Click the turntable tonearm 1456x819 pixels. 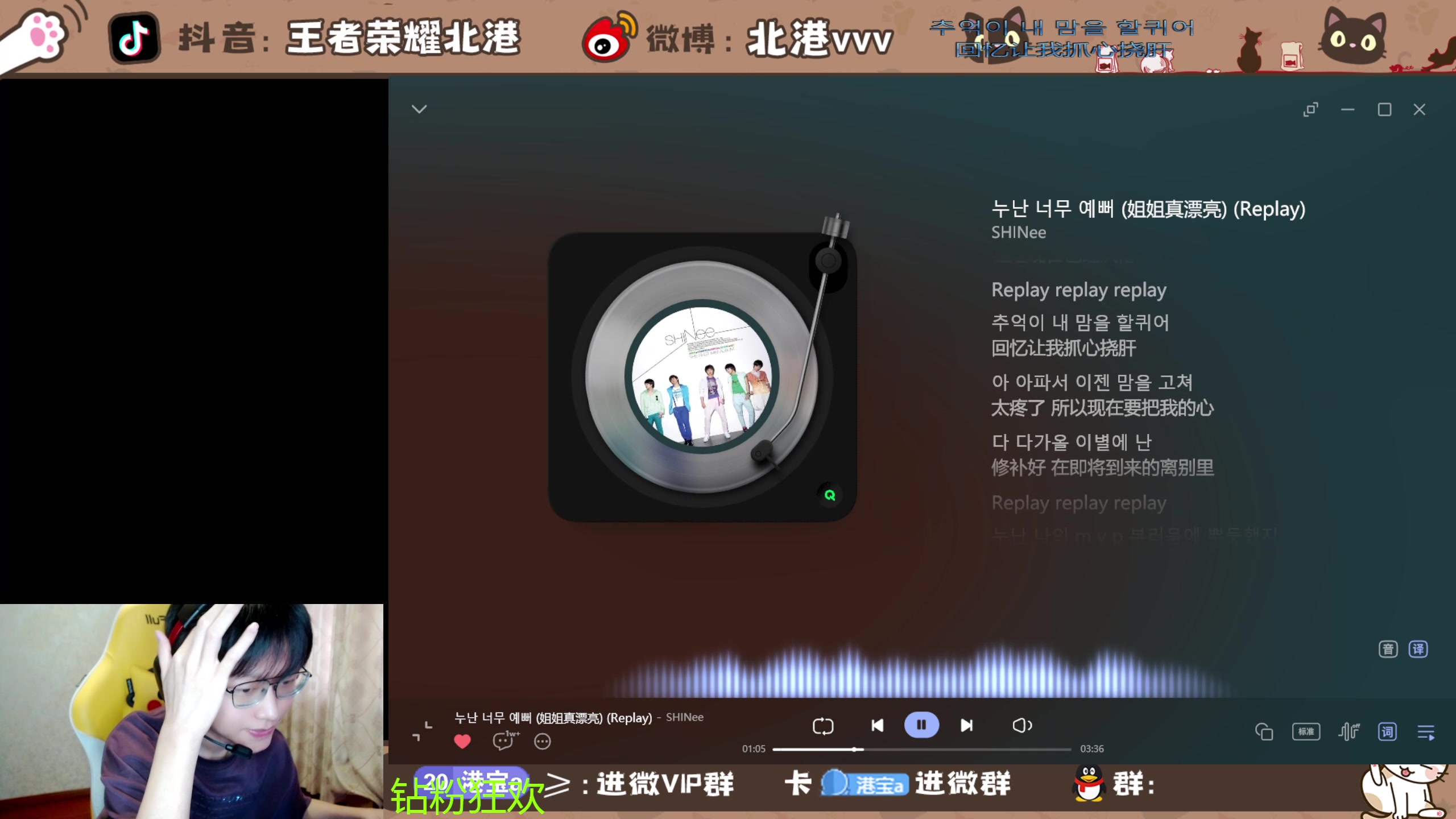point(808,341)
